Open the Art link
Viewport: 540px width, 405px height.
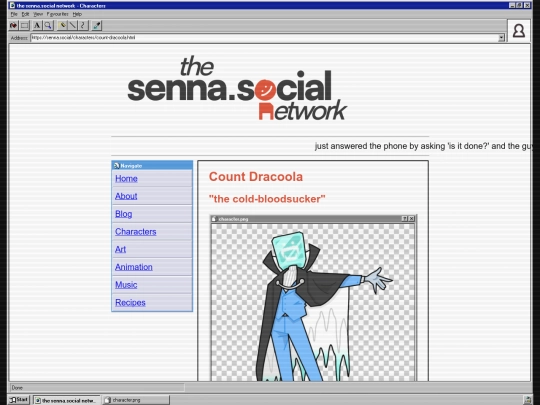coord(121,249)
